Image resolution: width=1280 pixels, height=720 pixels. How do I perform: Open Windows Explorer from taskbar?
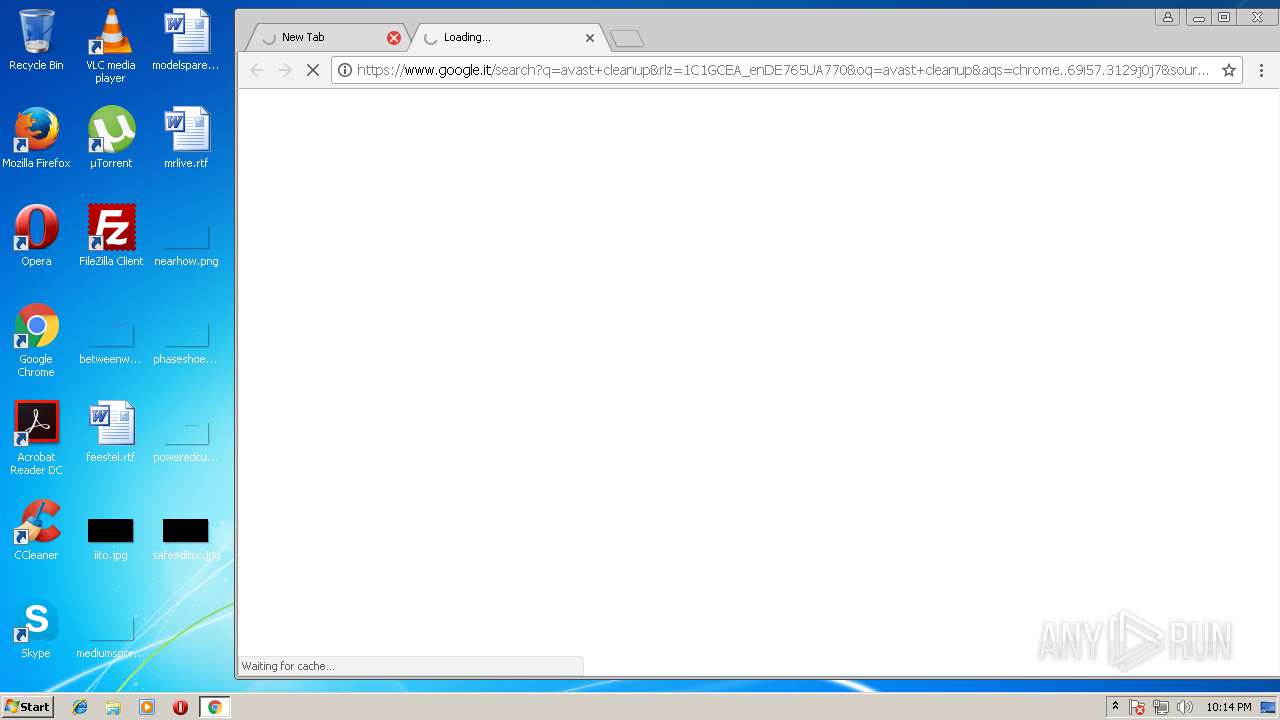113,707
